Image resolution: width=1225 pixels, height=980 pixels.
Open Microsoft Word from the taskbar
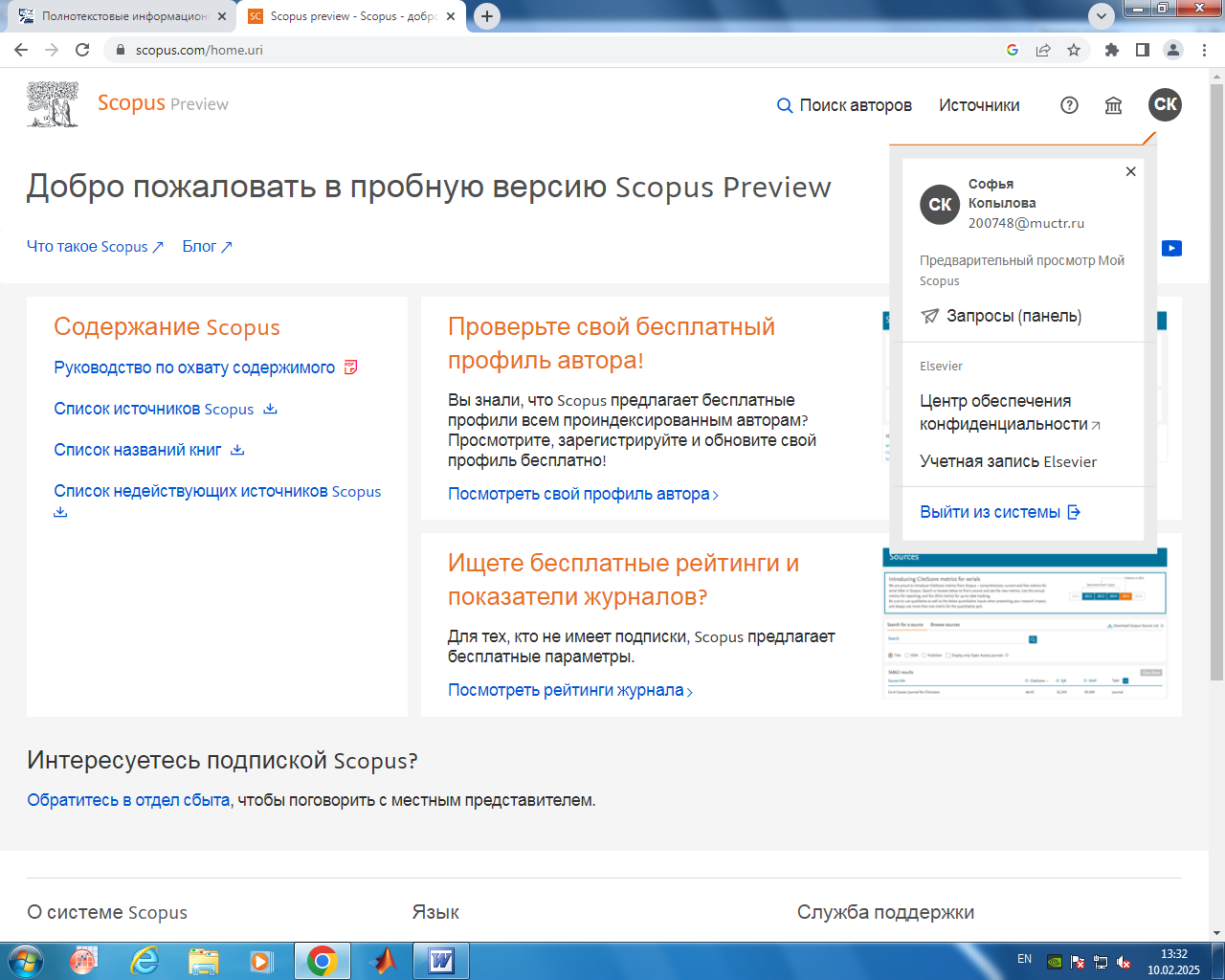441,960
